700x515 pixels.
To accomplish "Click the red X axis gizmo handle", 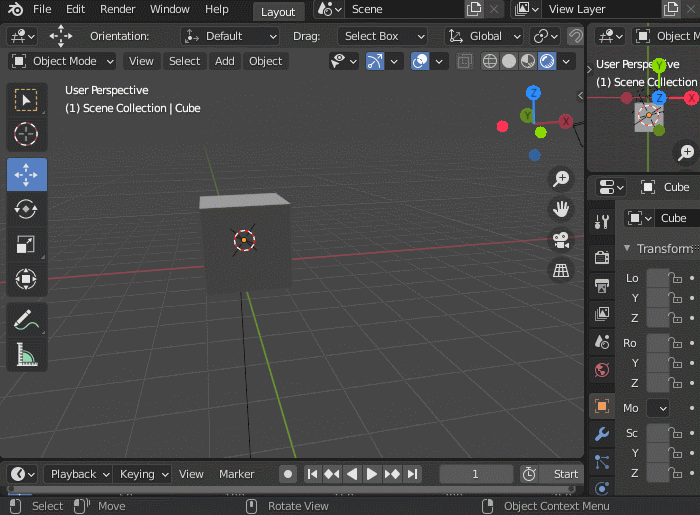I will click(x=566, y=121).
